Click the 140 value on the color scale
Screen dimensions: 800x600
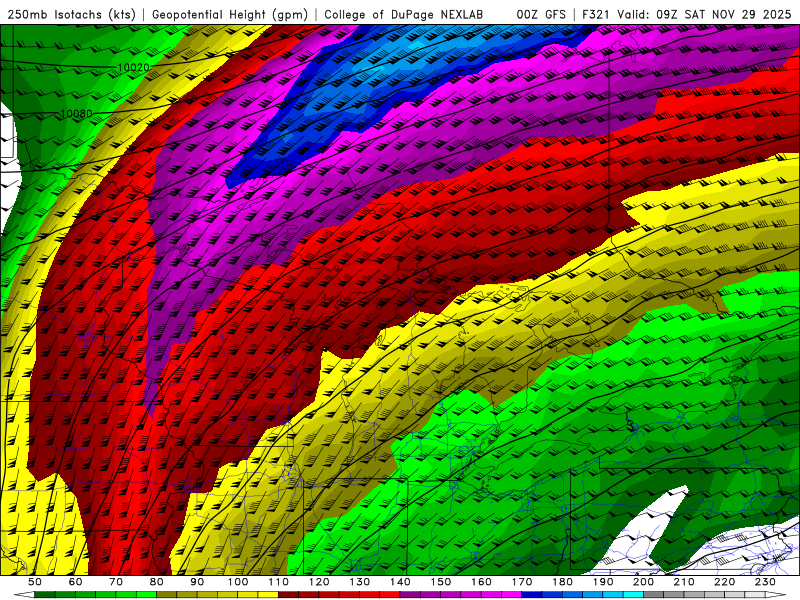[400, 582]
